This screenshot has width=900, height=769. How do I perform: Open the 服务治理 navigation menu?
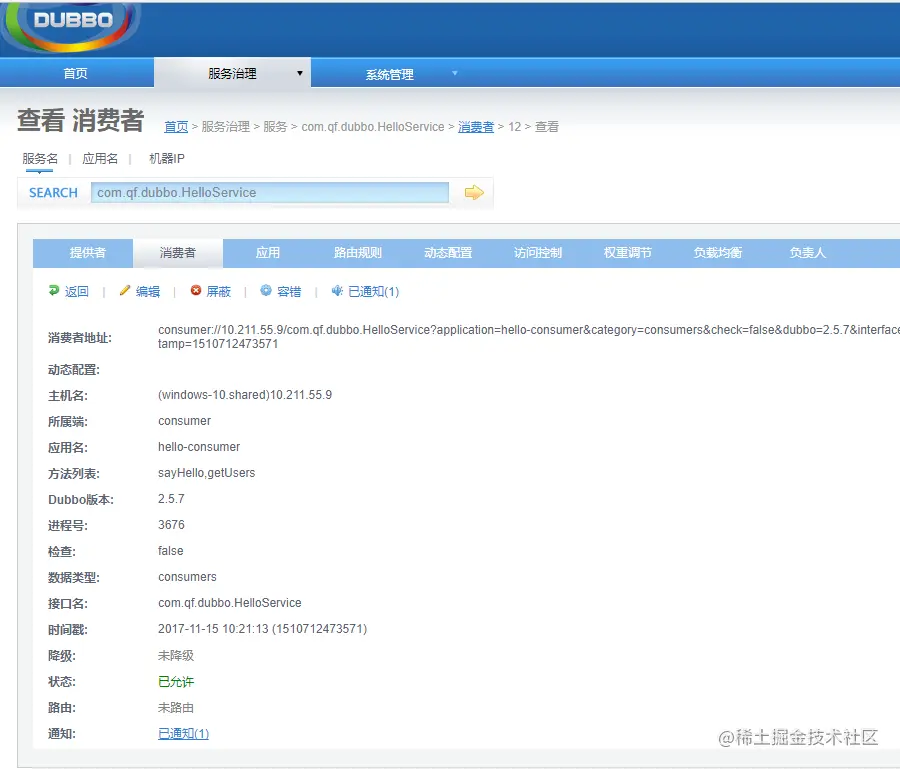point(232,73)
